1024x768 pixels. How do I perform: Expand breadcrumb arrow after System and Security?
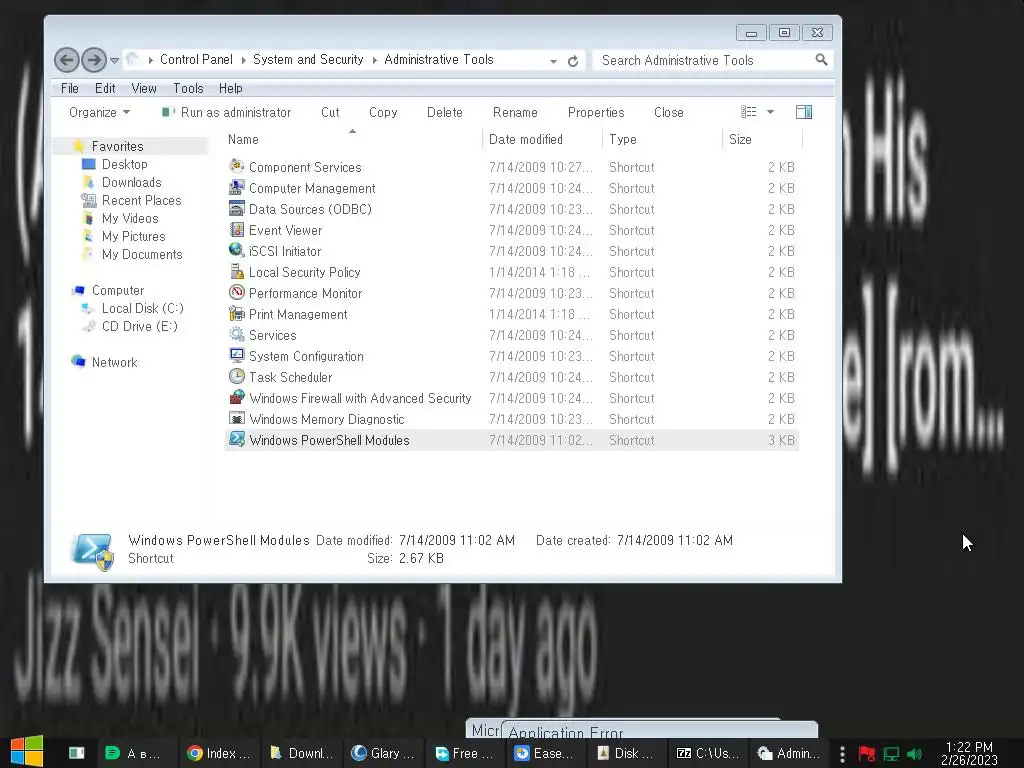374,60
